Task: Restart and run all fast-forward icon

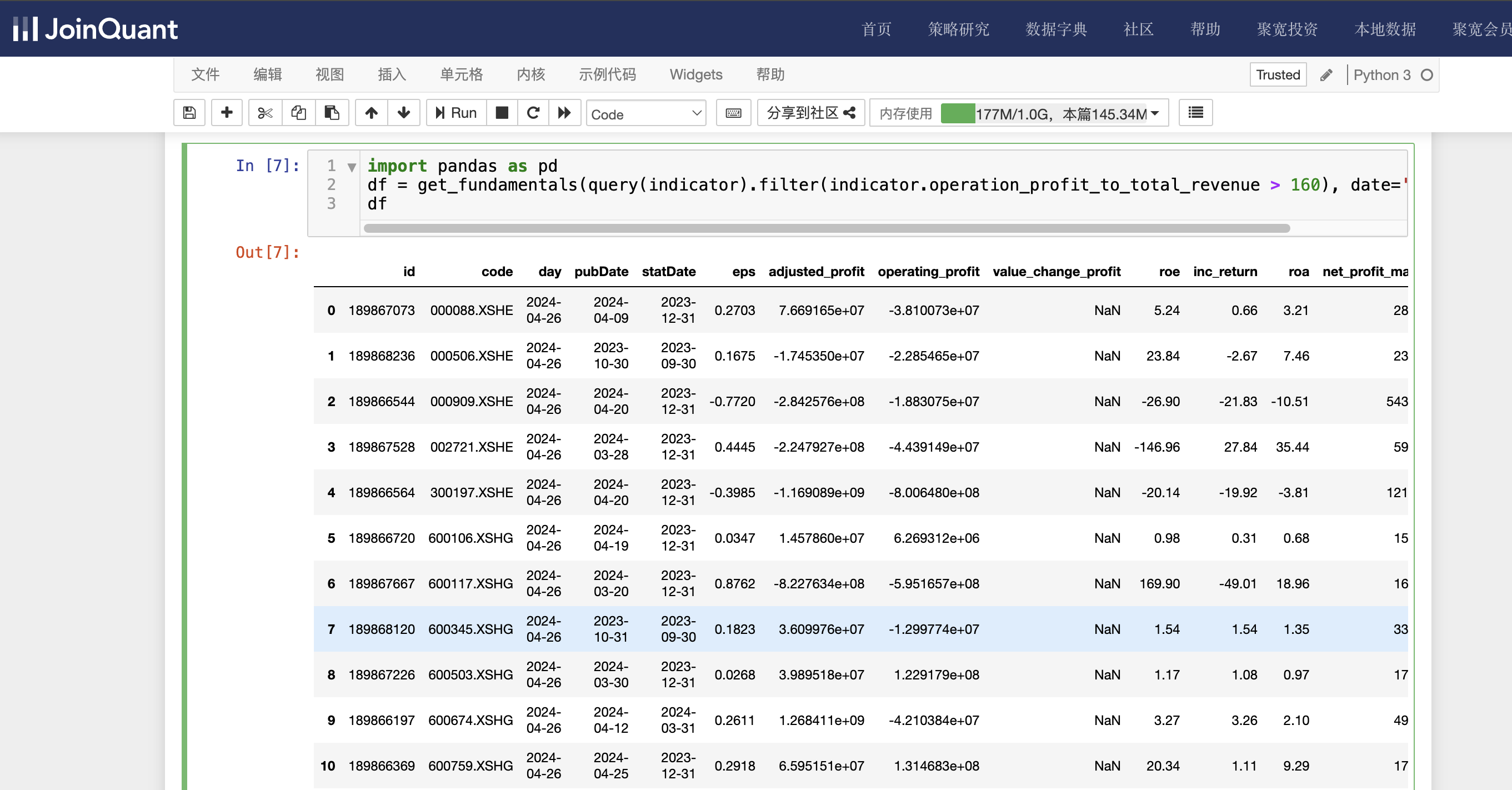Action: click(565, 113)
